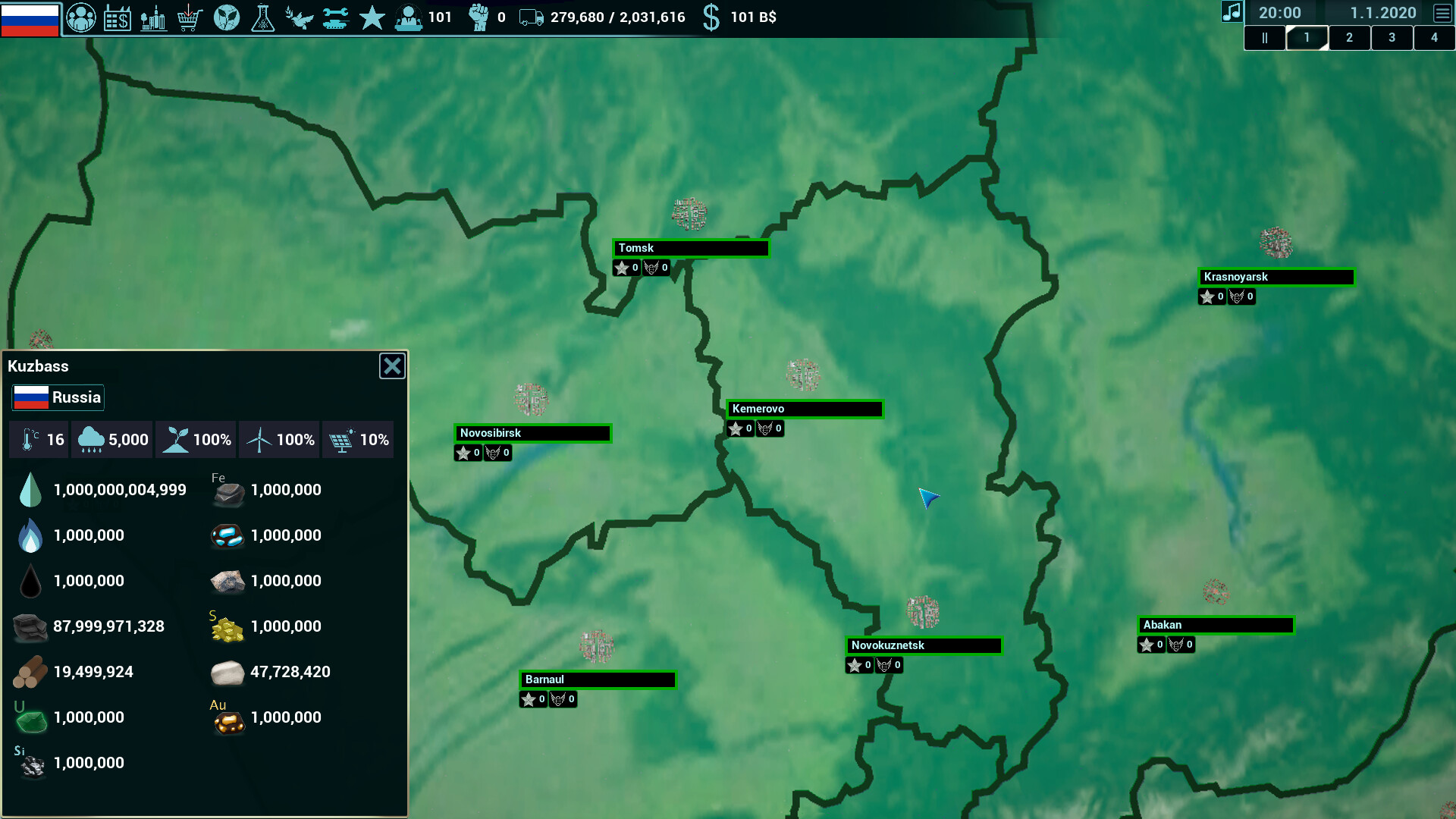The width and height of the screenshot is (1456, 819).
Task: Open the trade market shopping cart
Action: pos(190,17)
